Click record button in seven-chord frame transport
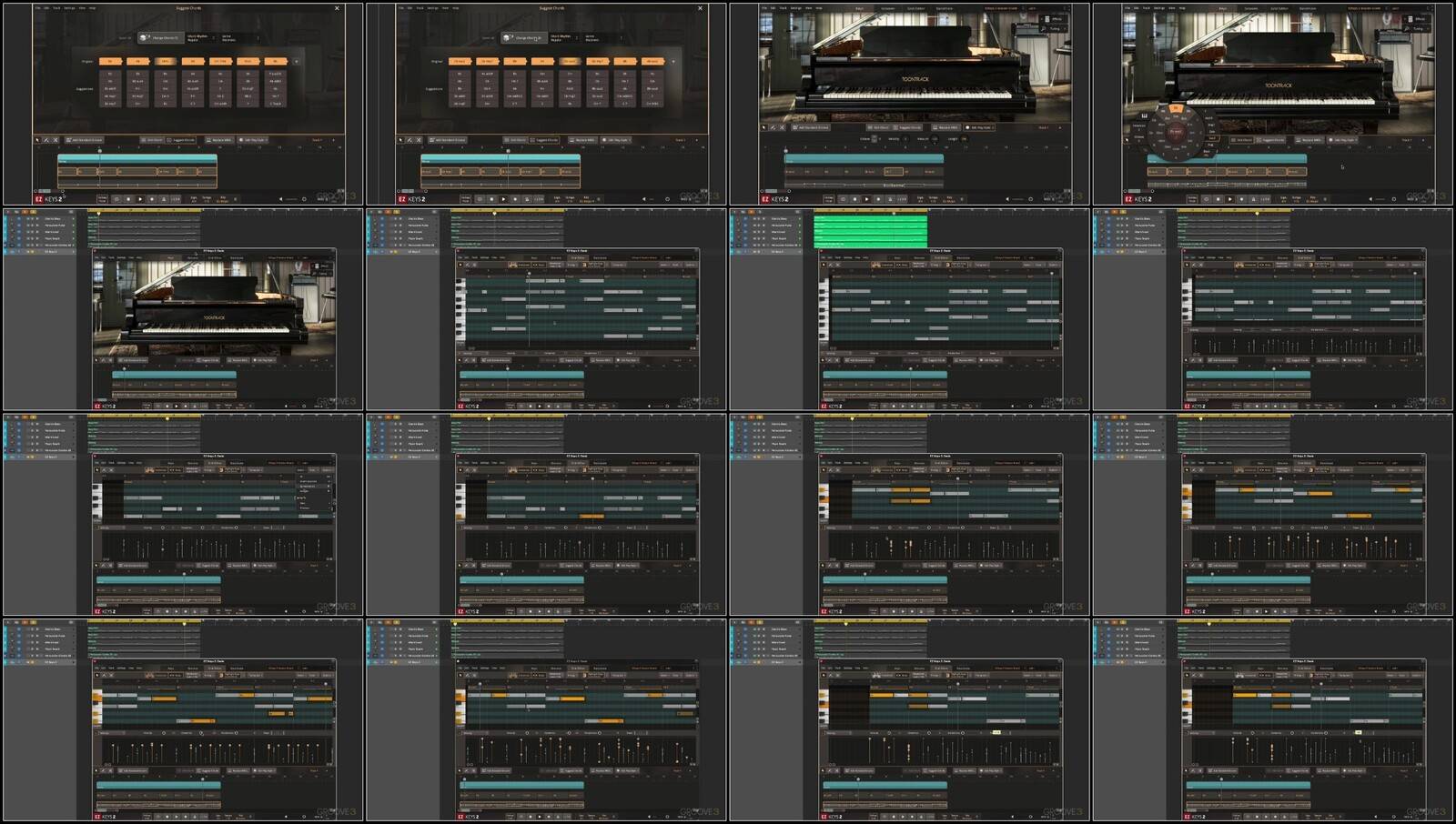This screenshot has height=824, width=1456. click(x=152, y=199)
